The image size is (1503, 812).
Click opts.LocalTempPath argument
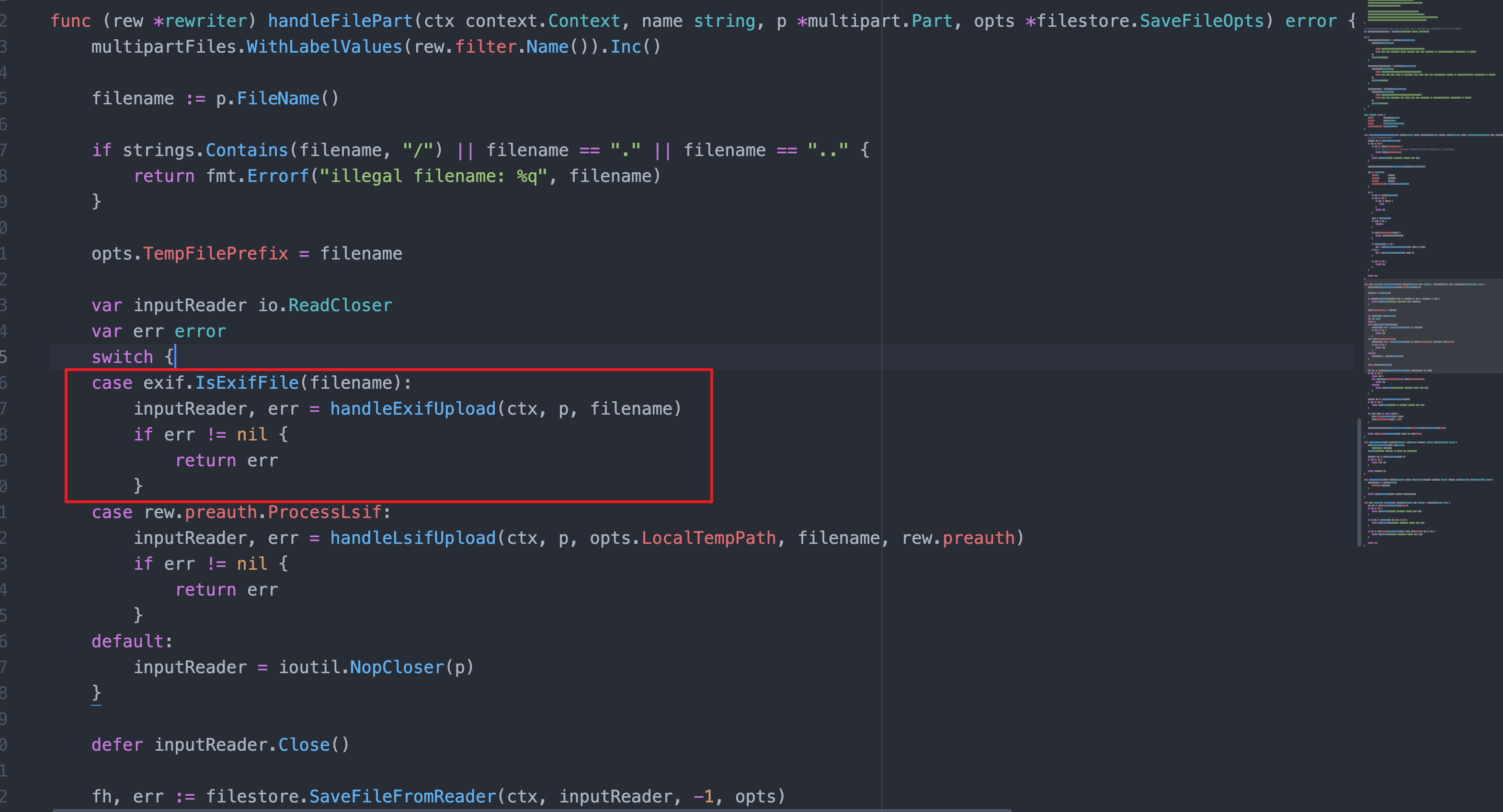[x=683, y=538]
